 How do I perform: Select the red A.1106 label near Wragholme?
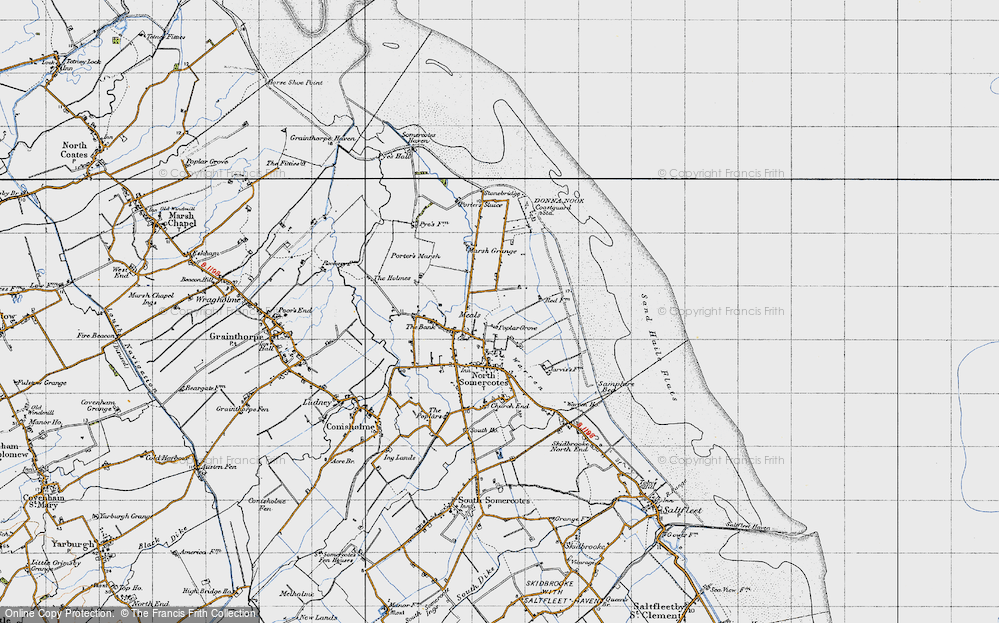(x=209, y=269)
